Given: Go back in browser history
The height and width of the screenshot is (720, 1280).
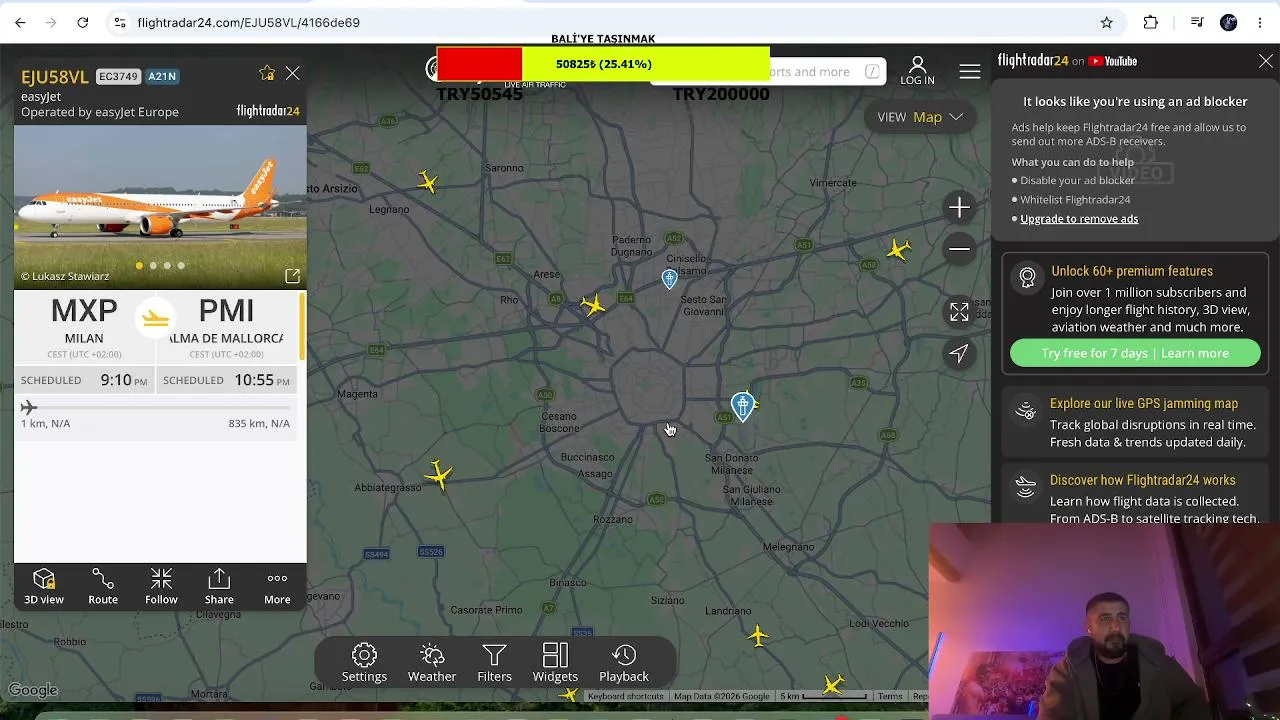Looking at the screenshot, I should [20, 22].
